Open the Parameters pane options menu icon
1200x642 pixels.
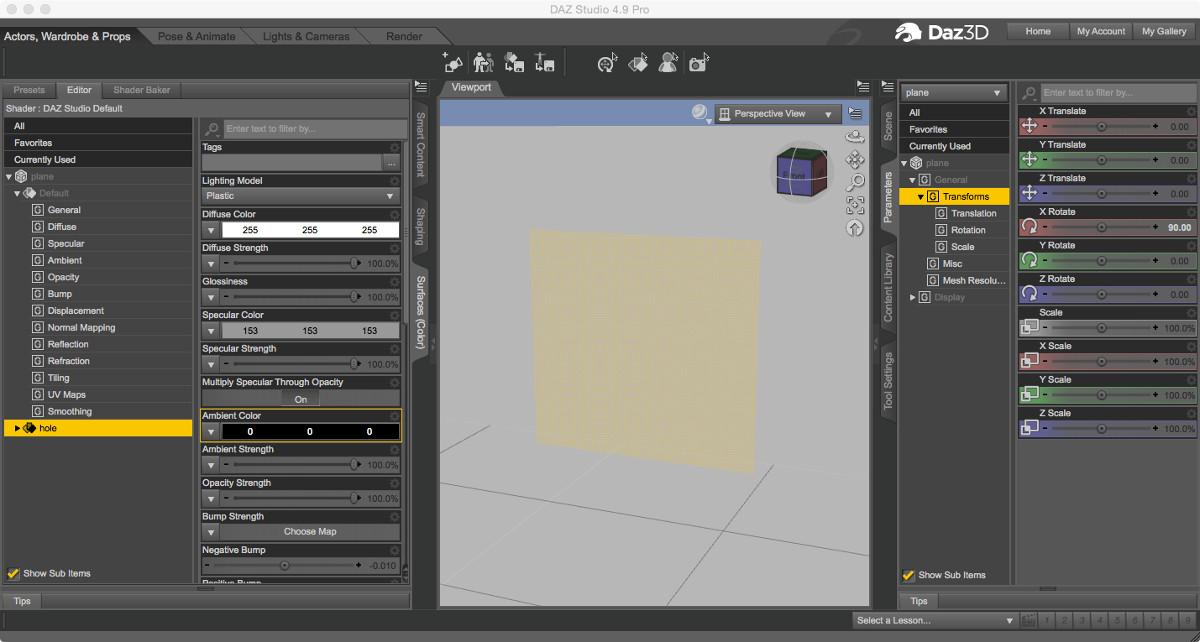[886, 88]
